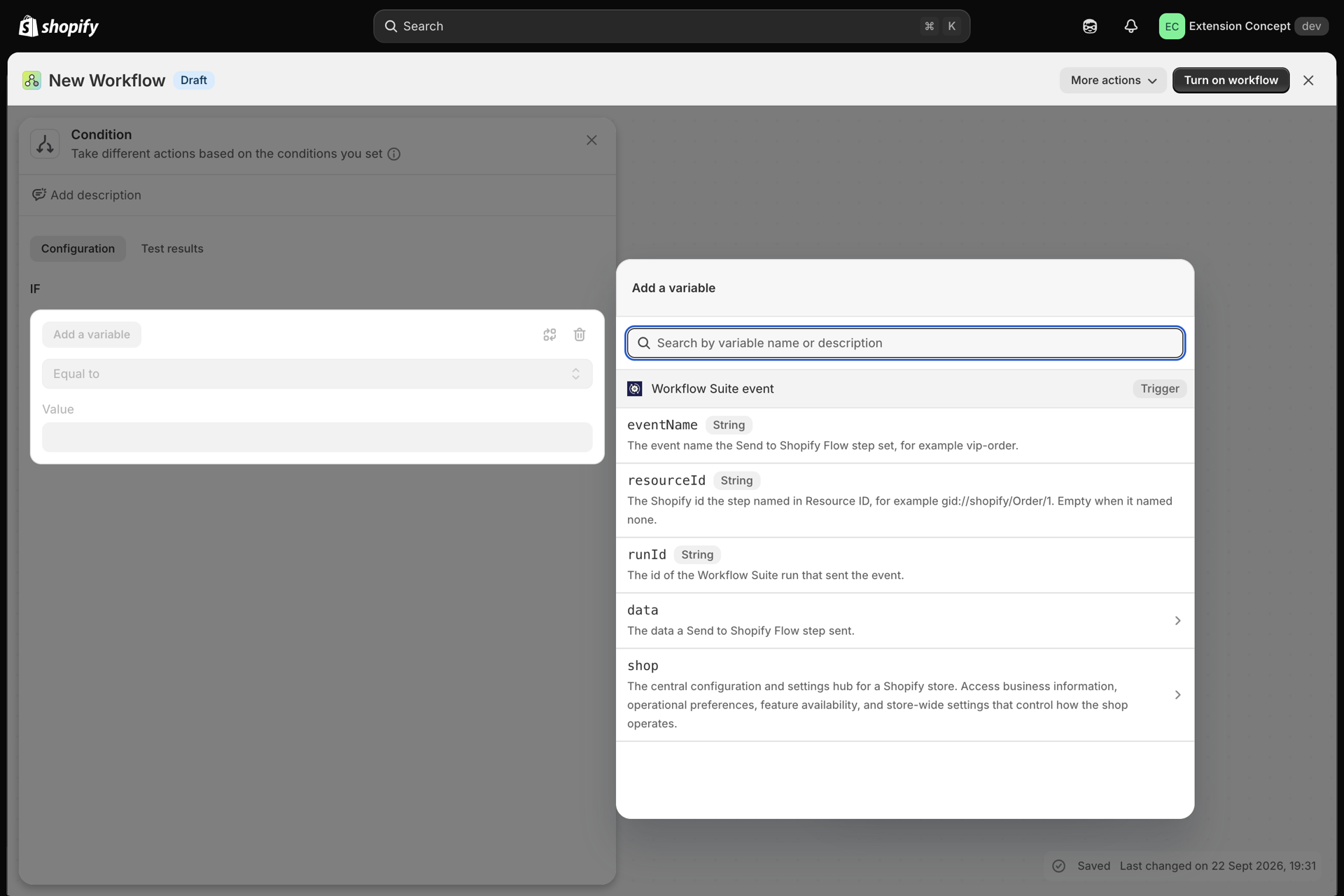The height and width of the screenshot is (896, 1344).
Task: Open the Equal to operator dropdown
Action: (317, 374)
